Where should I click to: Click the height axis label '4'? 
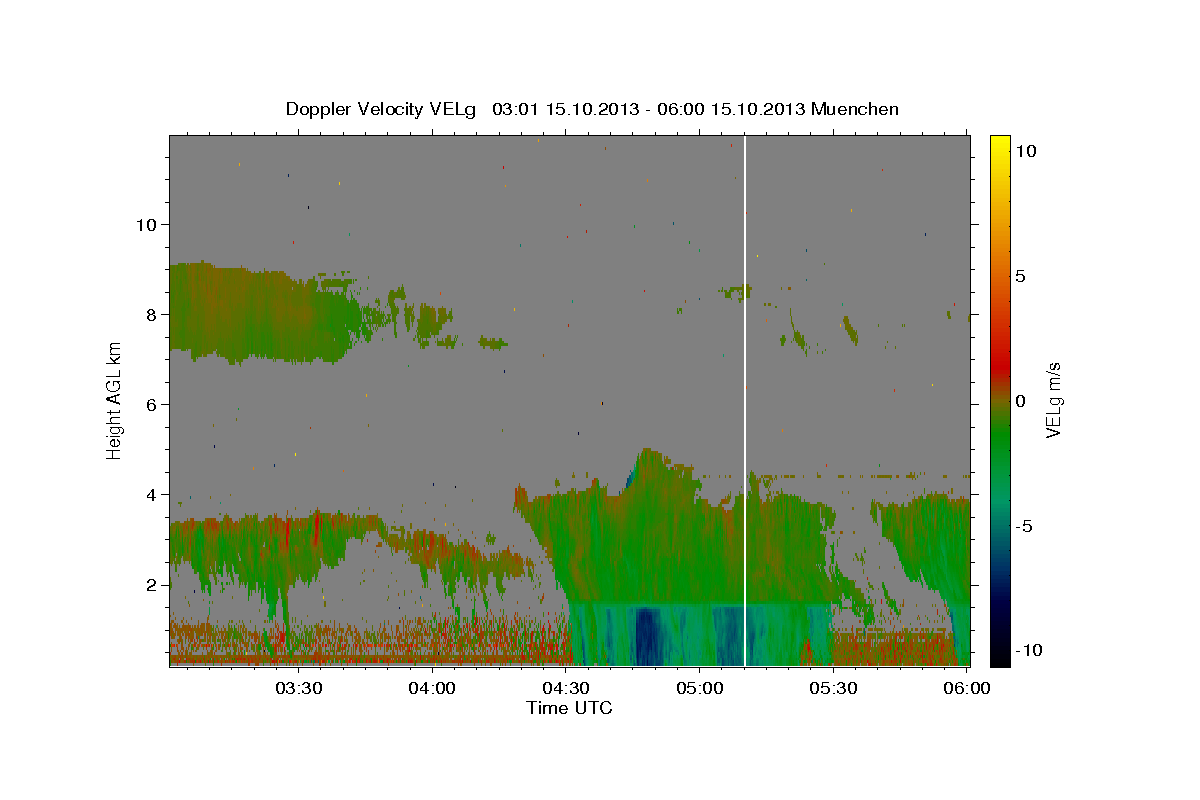(x=151, y=494)
